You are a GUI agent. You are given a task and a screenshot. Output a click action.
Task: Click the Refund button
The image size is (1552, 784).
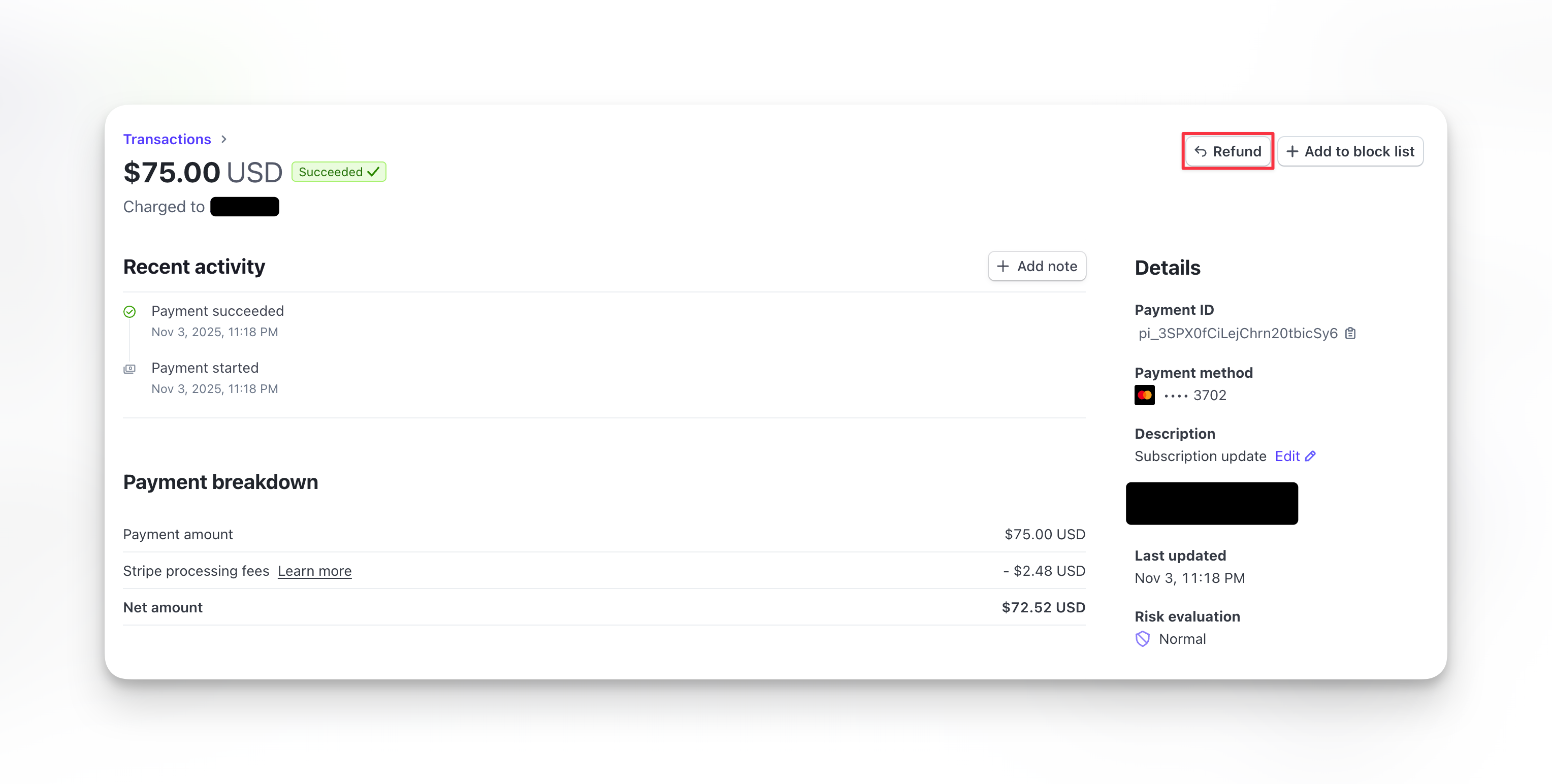(x=1227, y=151)
